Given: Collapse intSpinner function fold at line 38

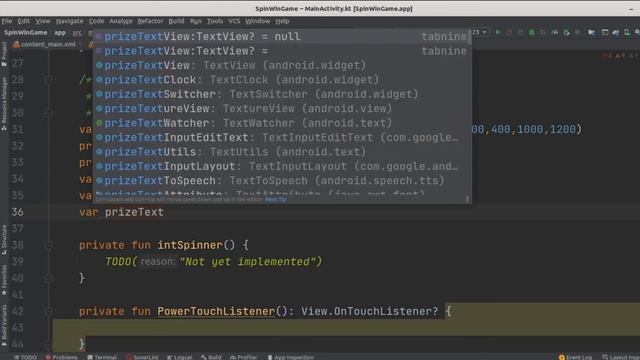Looking at the screenshot, I should click(48, 245).
